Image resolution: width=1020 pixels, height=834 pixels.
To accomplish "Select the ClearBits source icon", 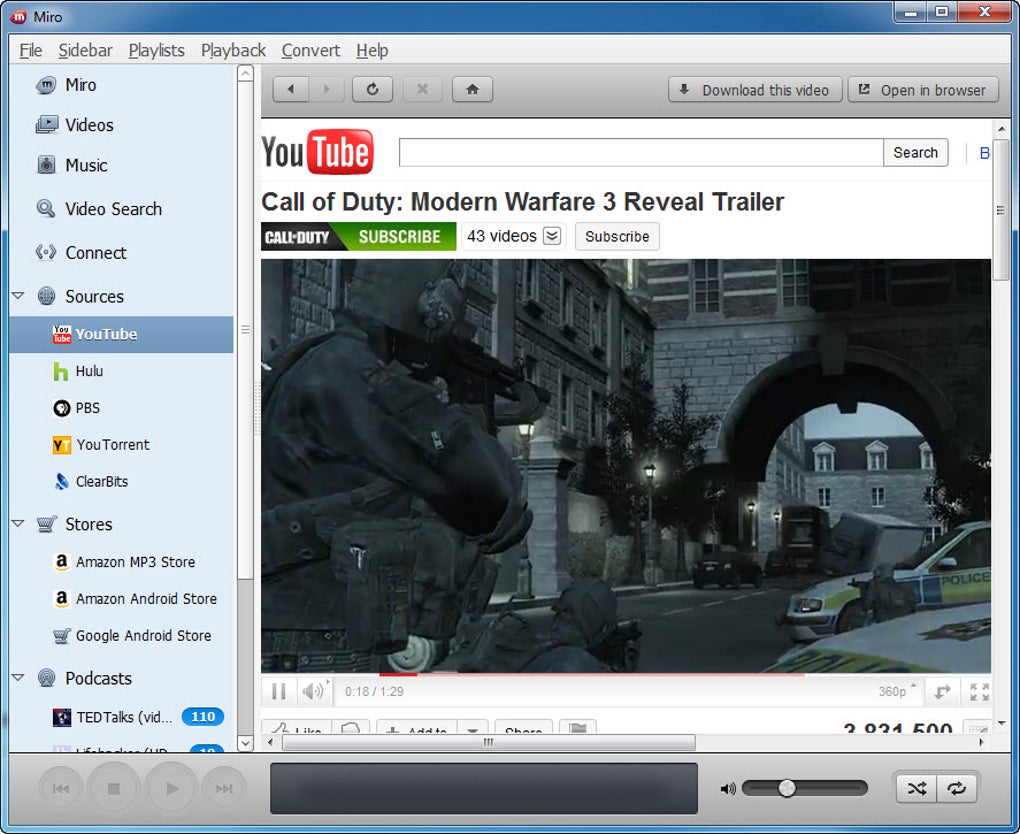I will (61, 481).
